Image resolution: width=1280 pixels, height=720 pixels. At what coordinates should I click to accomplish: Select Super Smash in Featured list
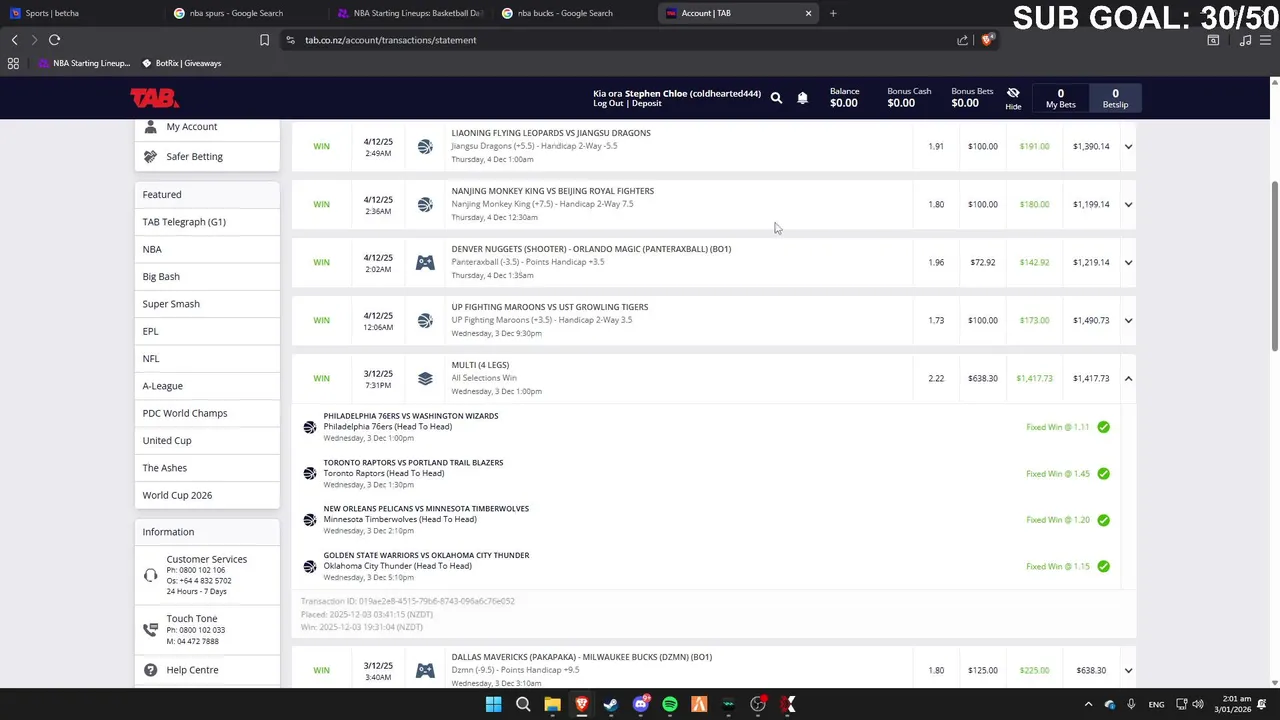pos(171,304)
